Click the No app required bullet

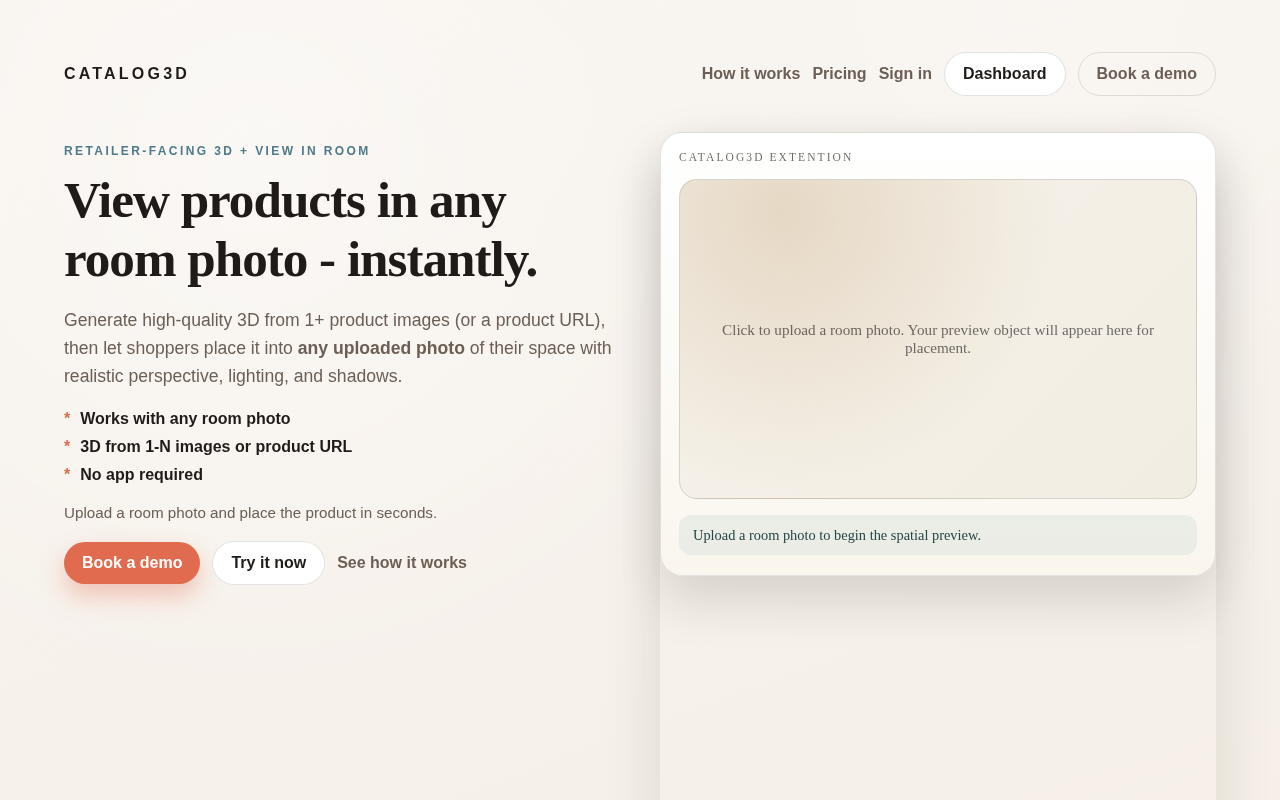(x=141, y=475)
